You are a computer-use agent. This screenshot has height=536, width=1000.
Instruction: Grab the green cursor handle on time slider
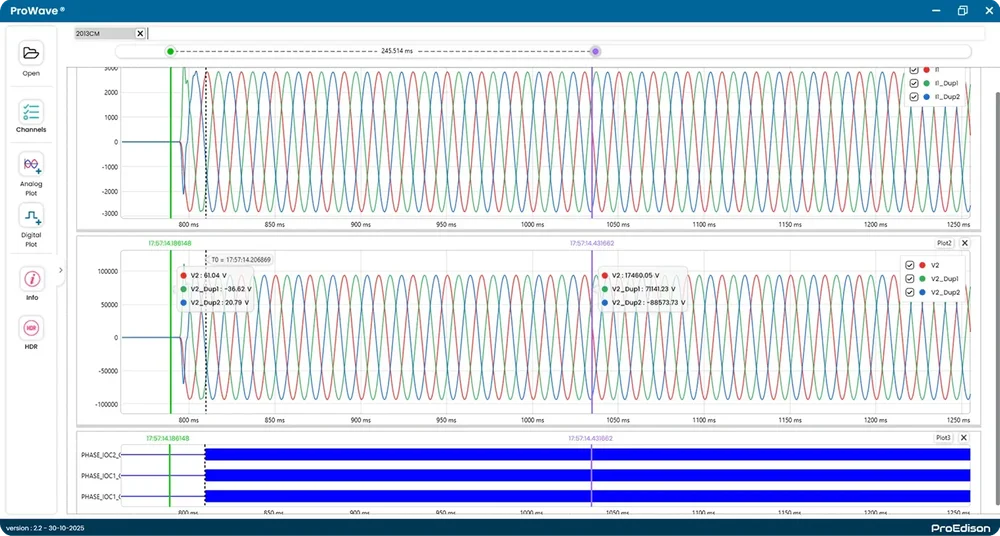(170, 51)
